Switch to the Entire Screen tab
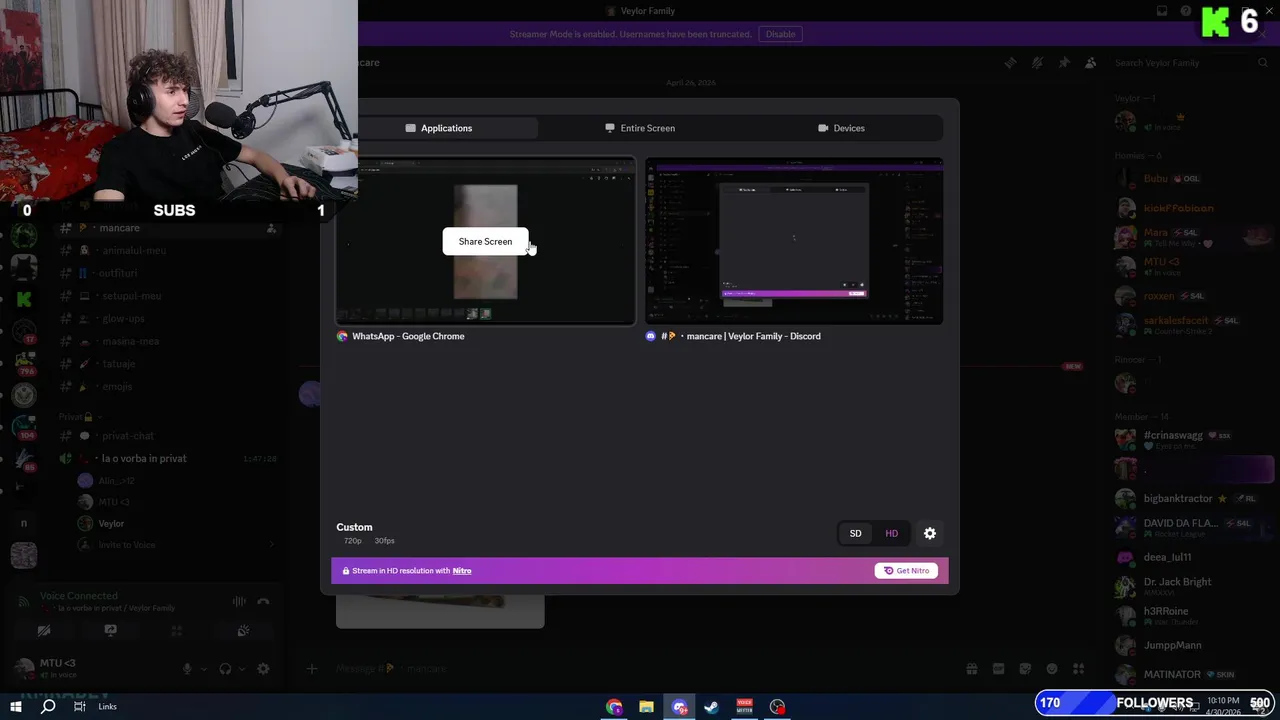The width and height of the screenshot is (1280, 720). 640,128
